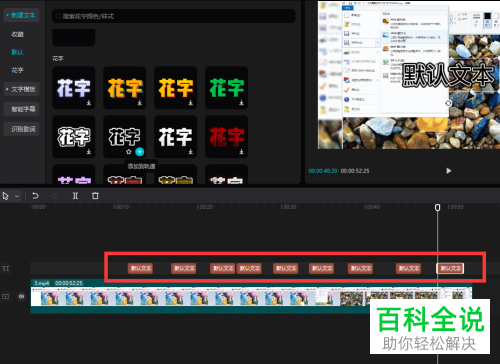Open 识别歌词 panel
500x364 pixels.
click(x=22, y=129)
